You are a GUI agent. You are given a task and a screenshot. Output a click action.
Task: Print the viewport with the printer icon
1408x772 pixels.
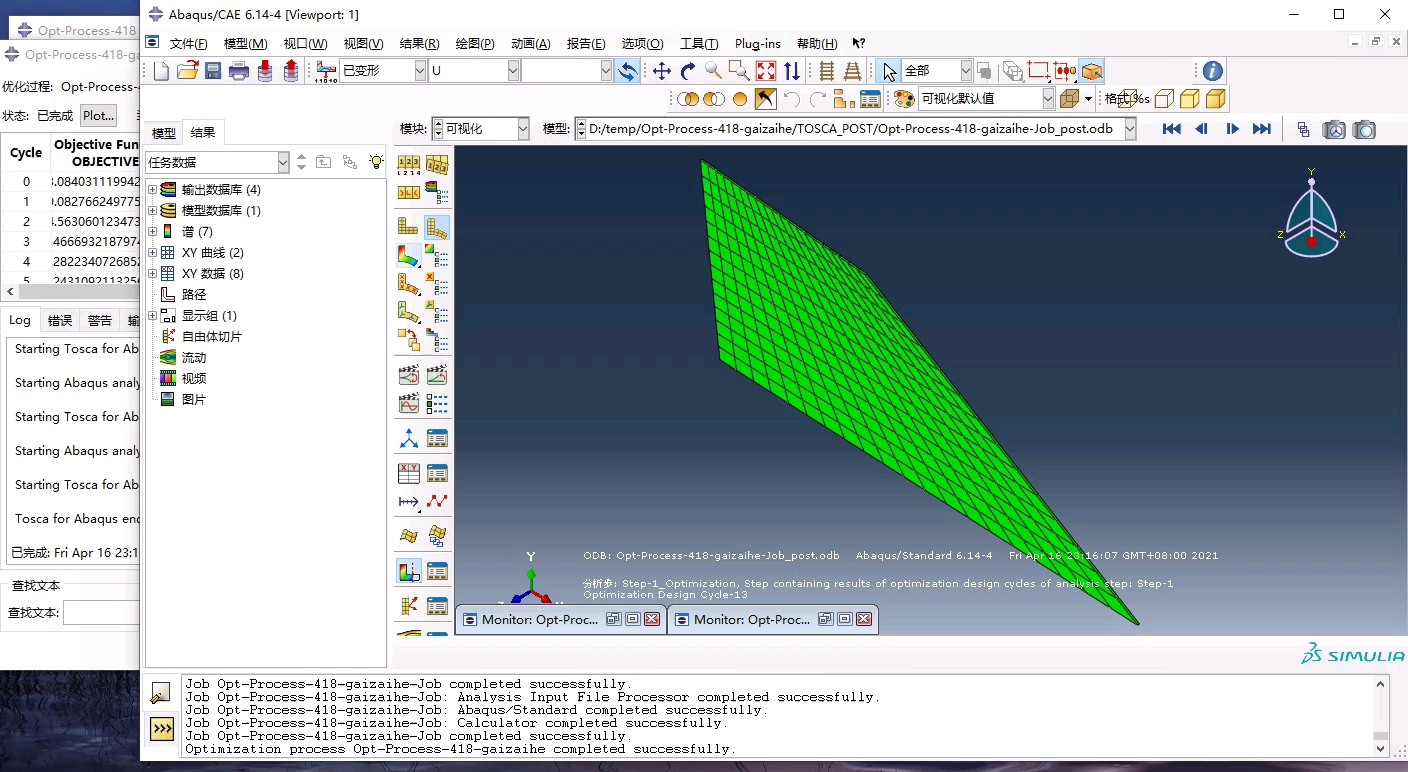coord(239,71)
